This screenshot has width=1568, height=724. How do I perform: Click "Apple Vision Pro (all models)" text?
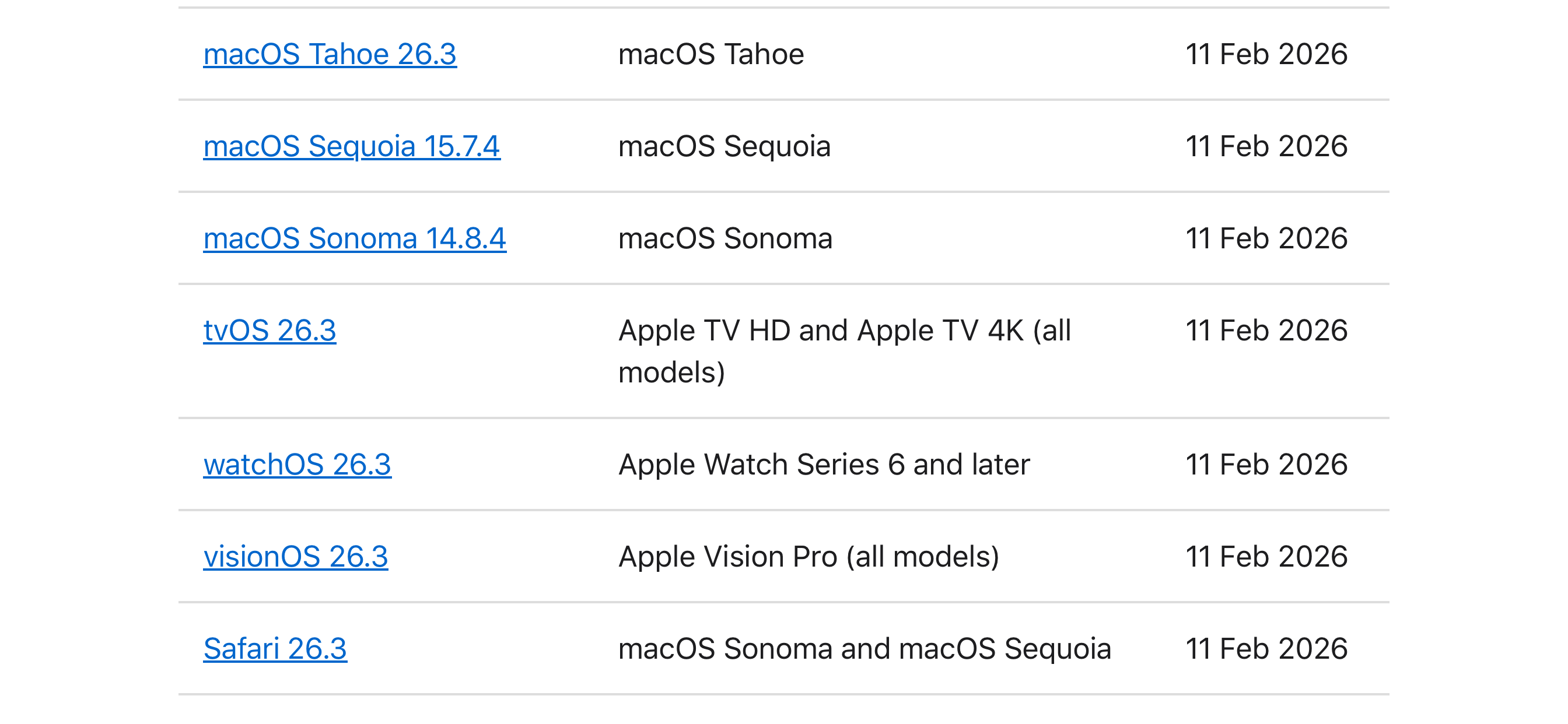[x=808, y=557]
